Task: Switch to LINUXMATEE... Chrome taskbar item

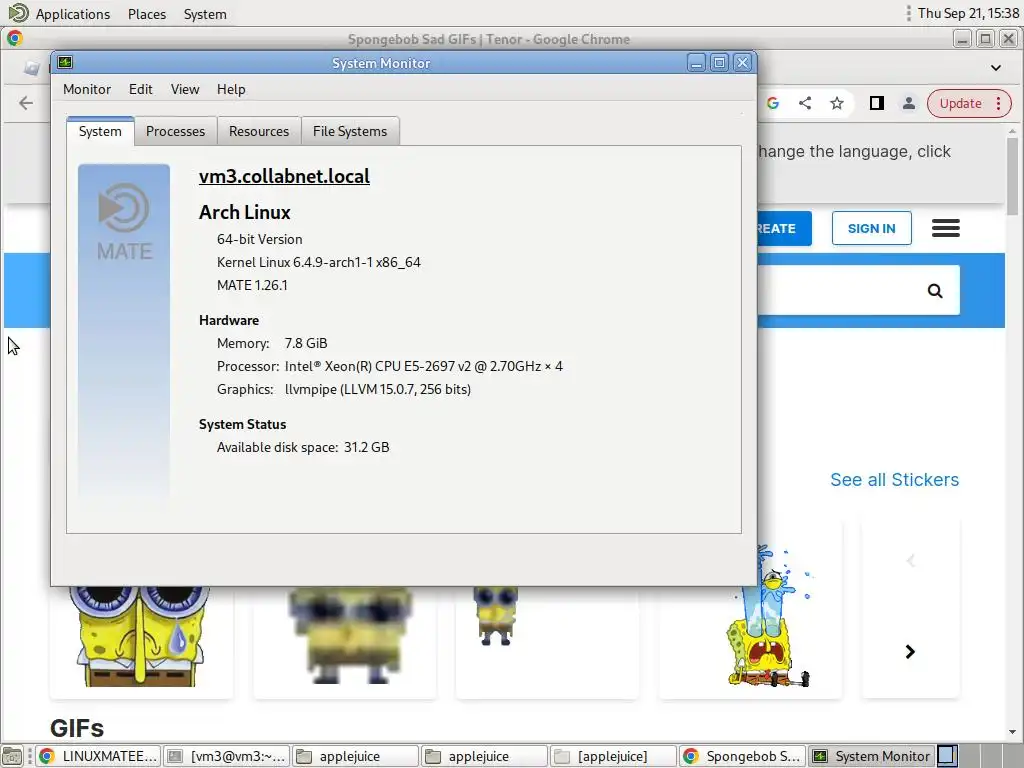Action: click(x=98, y=756)
